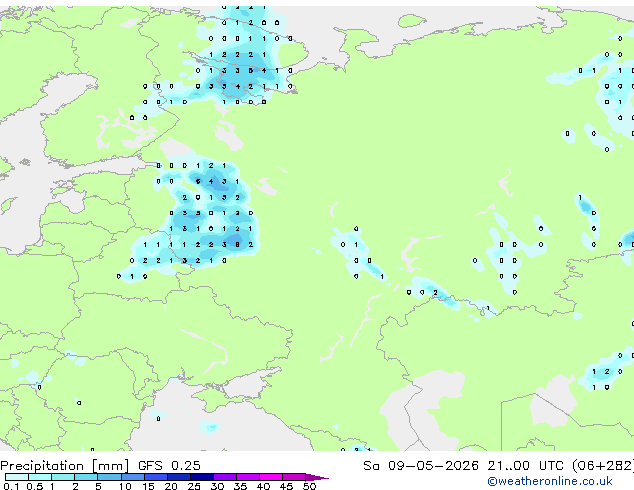
Task: Select the 2–5 mm legend swatch
Action: point(86,477)
